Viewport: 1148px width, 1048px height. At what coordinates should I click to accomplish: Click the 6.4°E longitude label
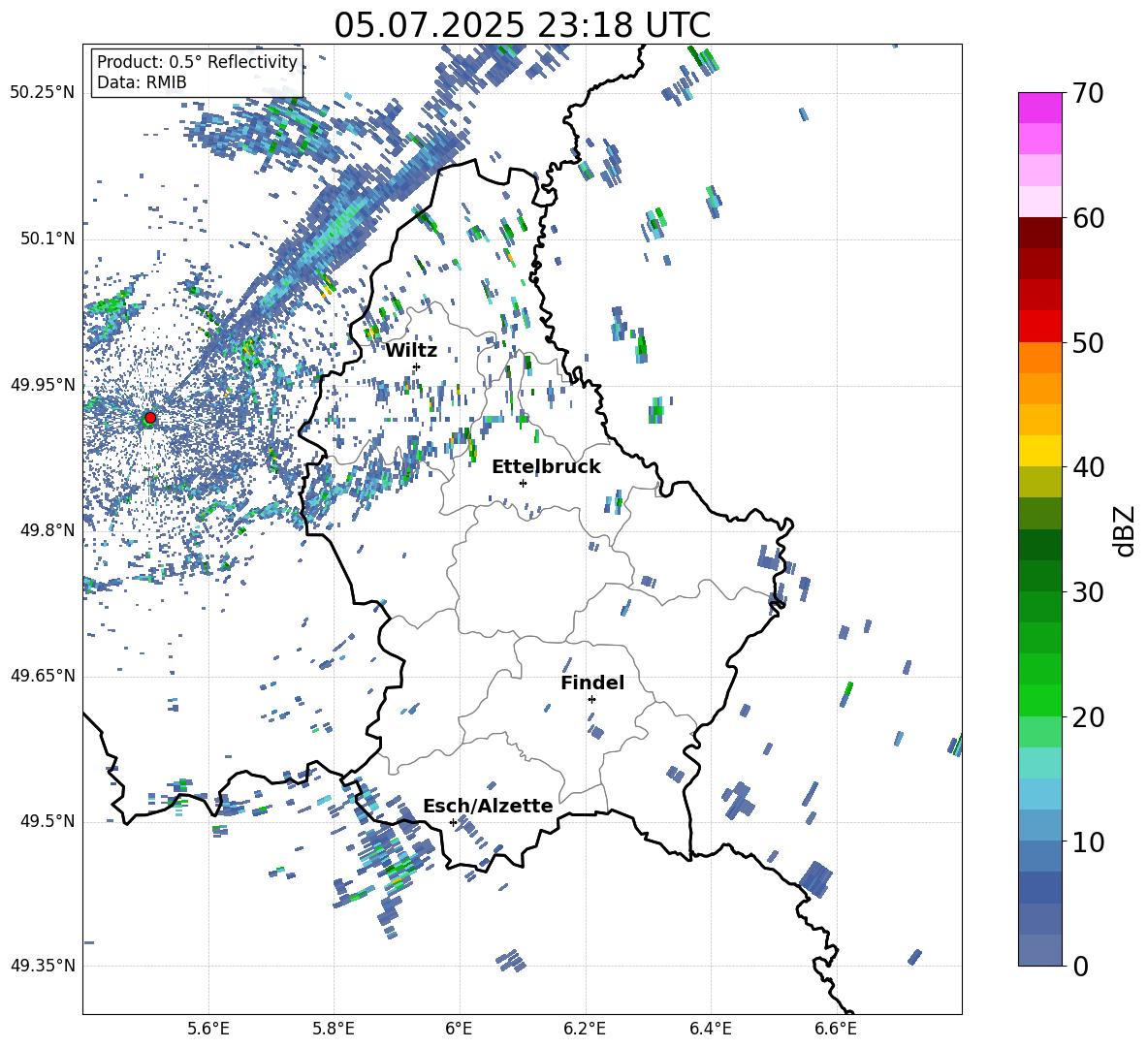click(x=710, y=1029)
